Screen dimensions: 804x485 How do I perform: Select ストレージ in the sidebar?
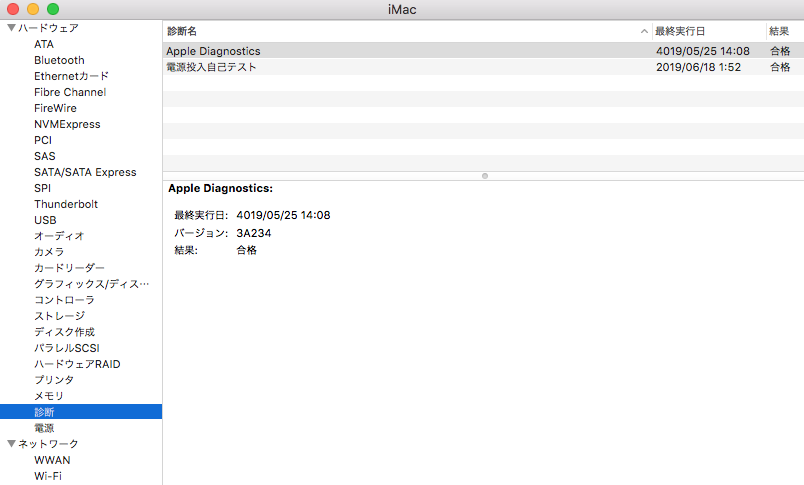tap(60, 316)
